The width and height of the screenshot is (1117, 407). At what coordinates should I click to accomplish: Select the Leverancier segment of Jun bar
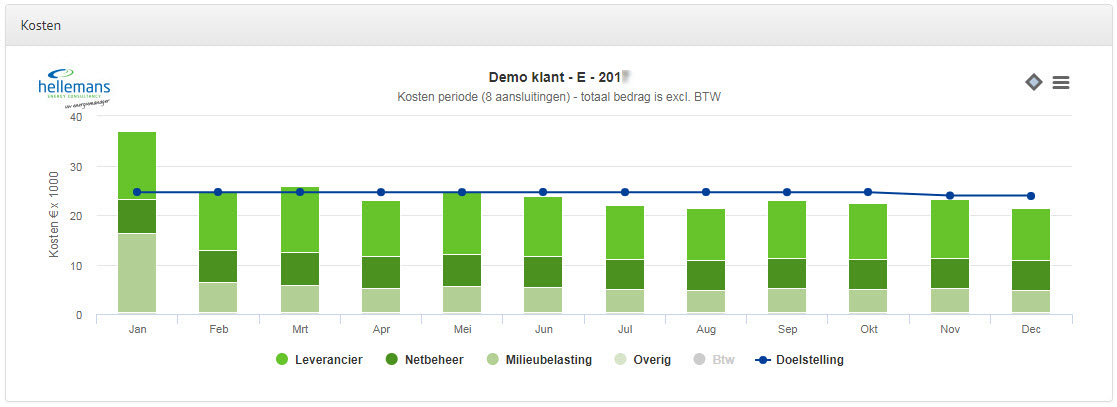[543, 226]
